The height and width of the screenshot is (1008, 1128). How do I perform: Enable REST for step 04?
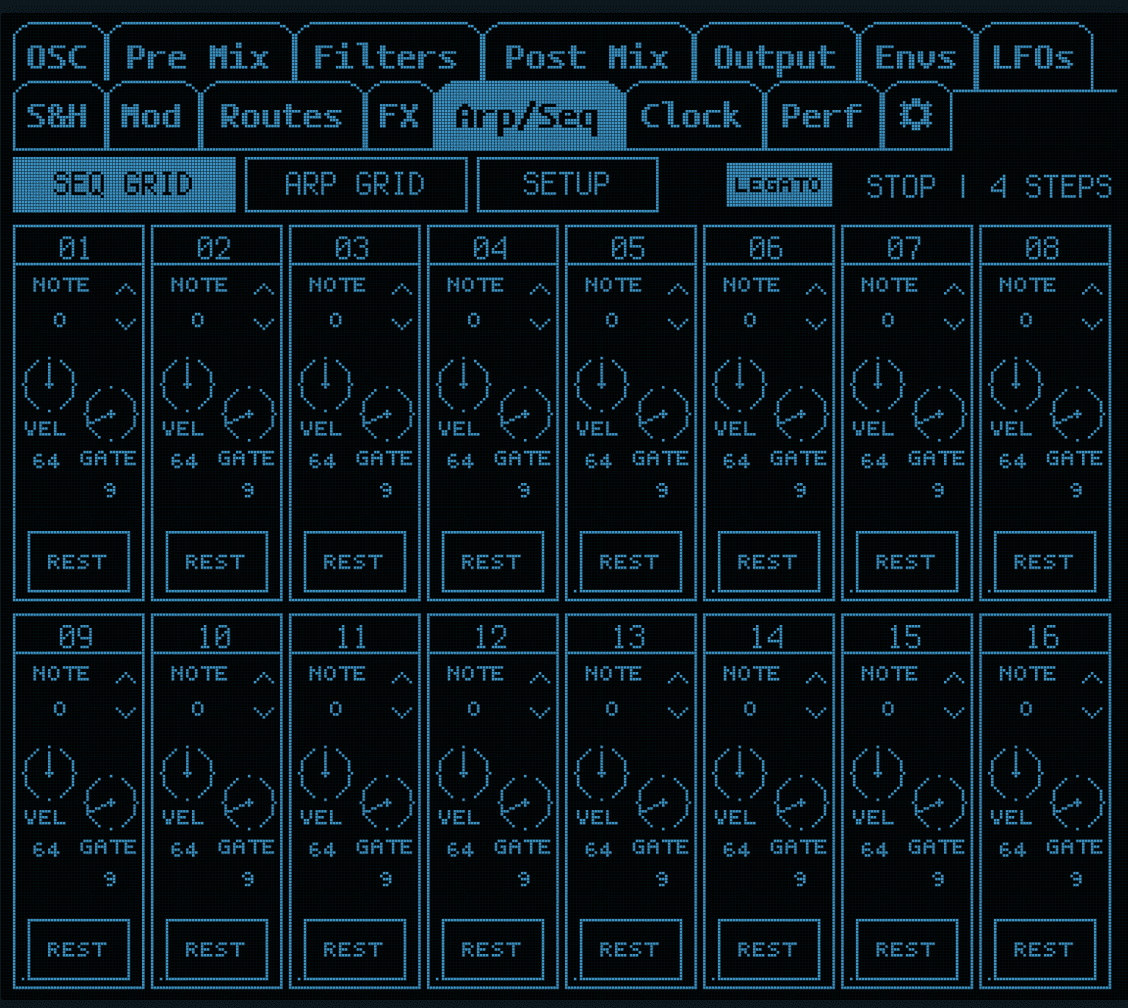coord(493,562)
